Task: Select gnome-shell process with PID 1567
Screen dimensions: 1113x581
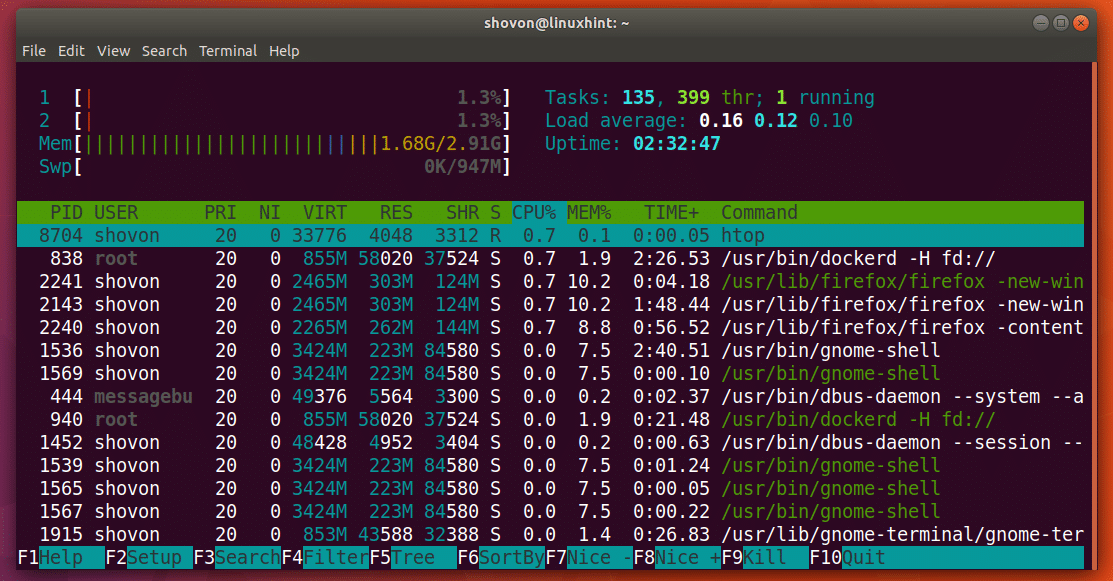Action: [550, 511]
